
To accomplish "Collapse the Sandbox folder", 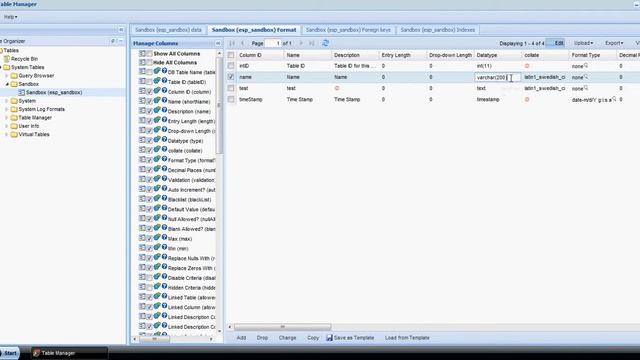I will pos(7,84).
